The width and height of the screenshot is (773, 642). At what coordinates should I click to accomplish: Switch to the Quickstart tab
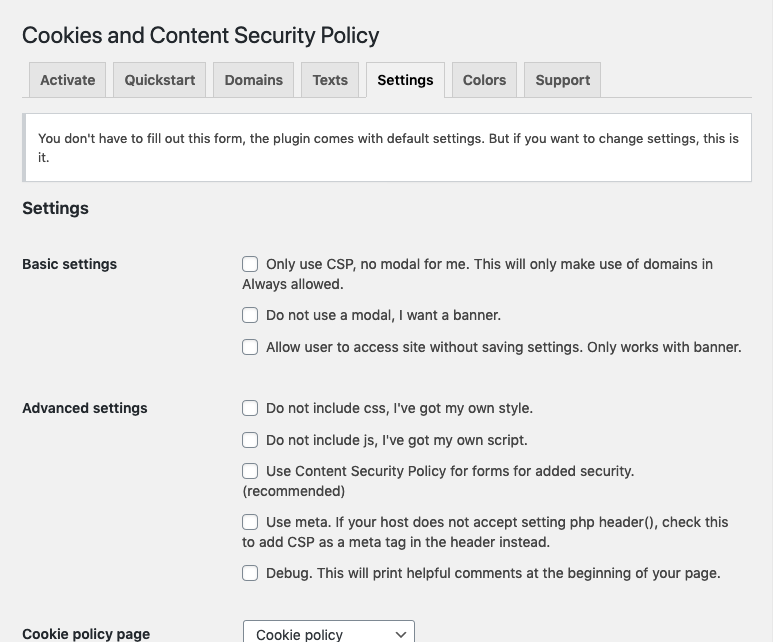coord(160,80)
